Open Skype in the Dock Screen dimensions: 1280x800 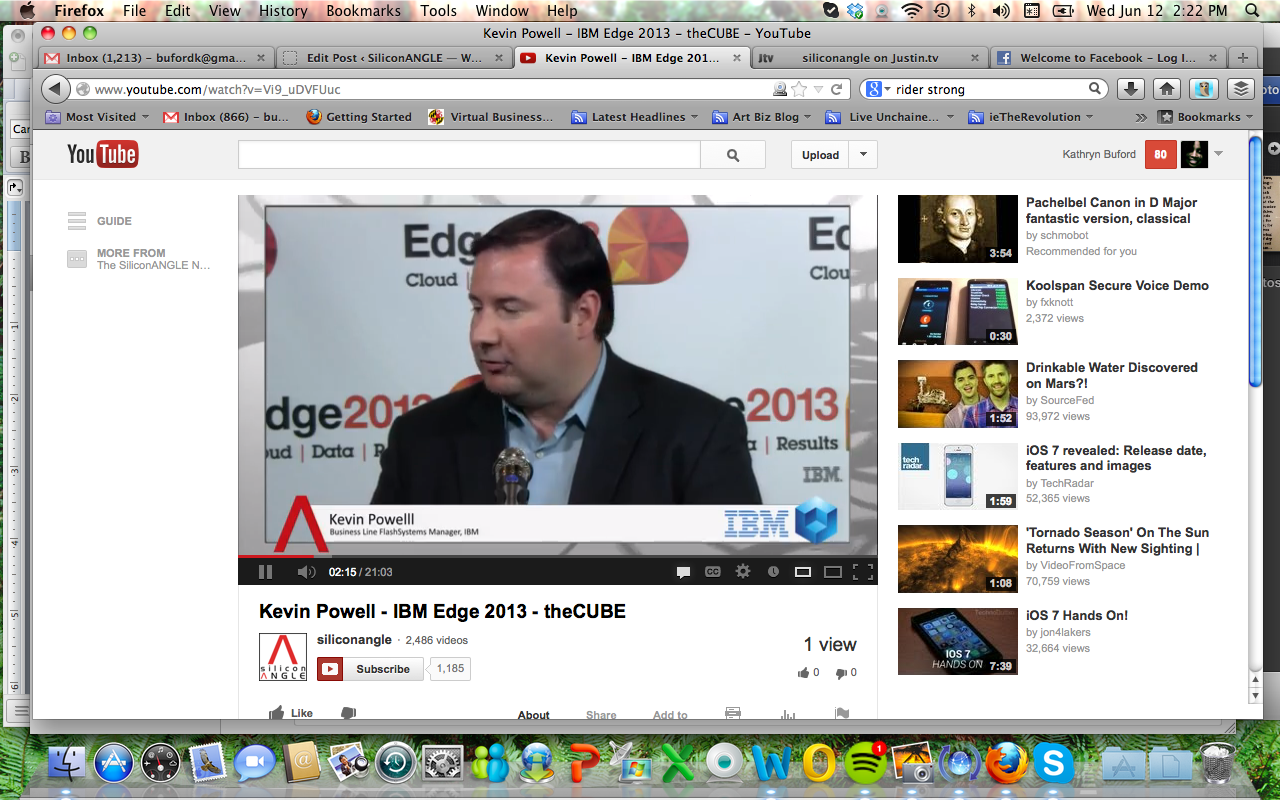1053,764
